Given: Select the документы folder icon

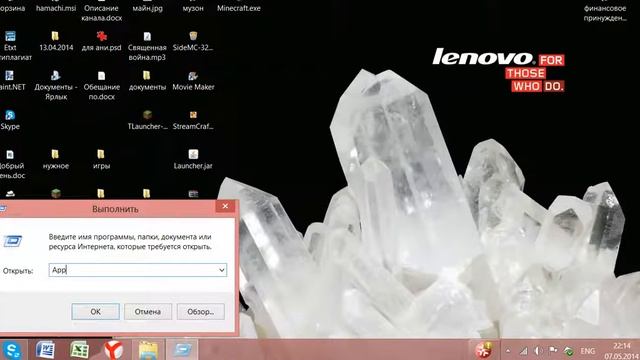Looking at the screenshot, I should [147, 76].
